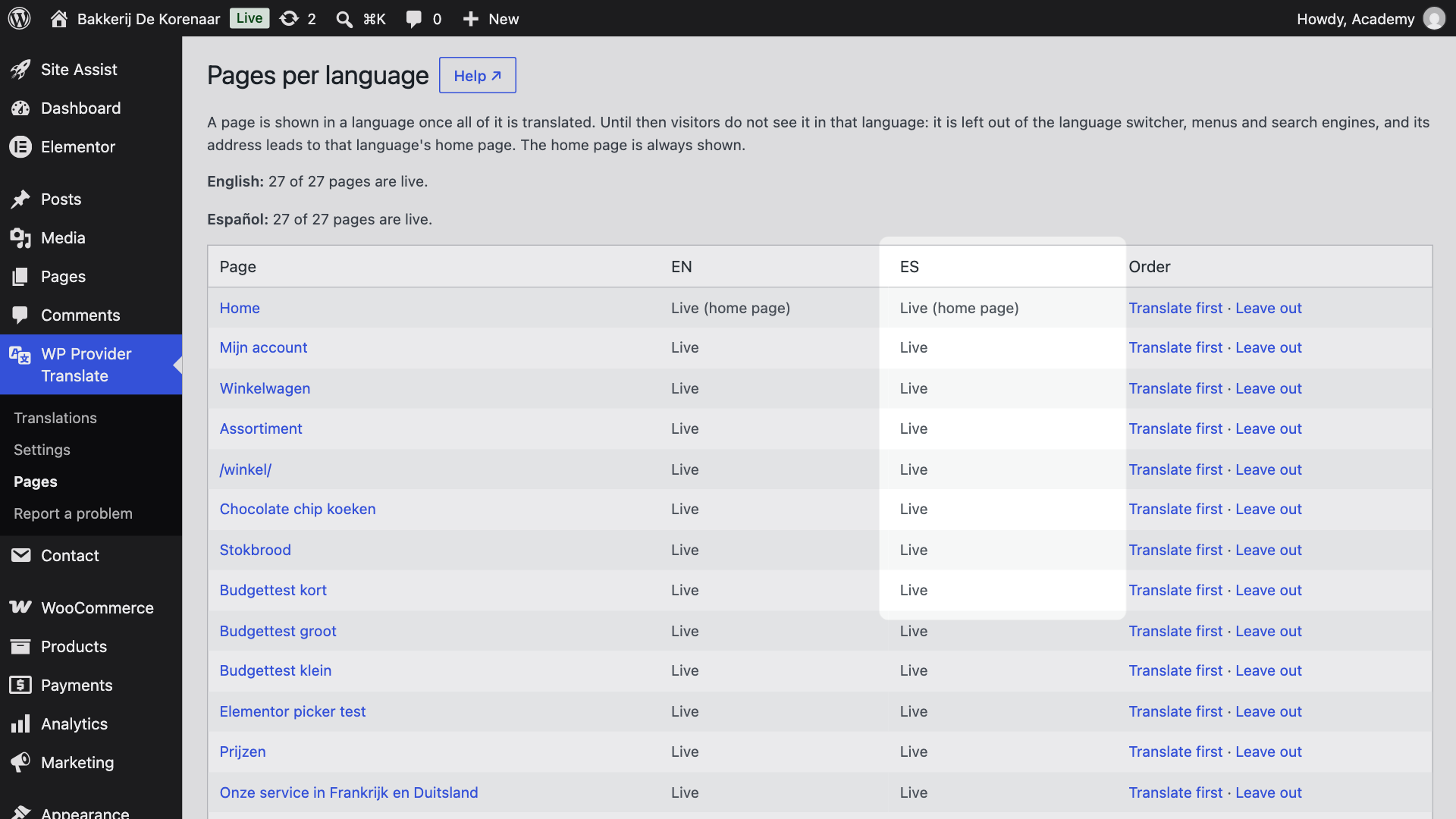Open the updates icon showing 2
Viewport: 1456px width, 819px height.
(x=289, y=18)
